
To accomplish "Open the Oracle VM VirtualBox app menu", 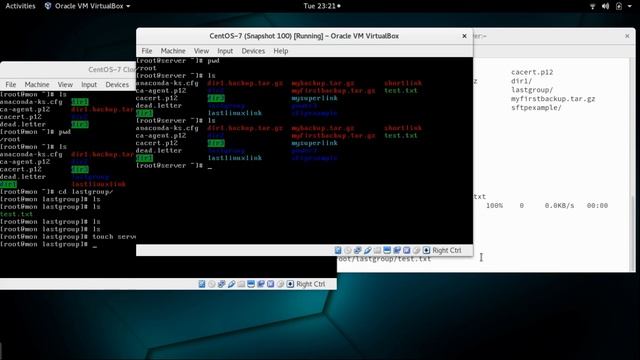I will (87, 6).
